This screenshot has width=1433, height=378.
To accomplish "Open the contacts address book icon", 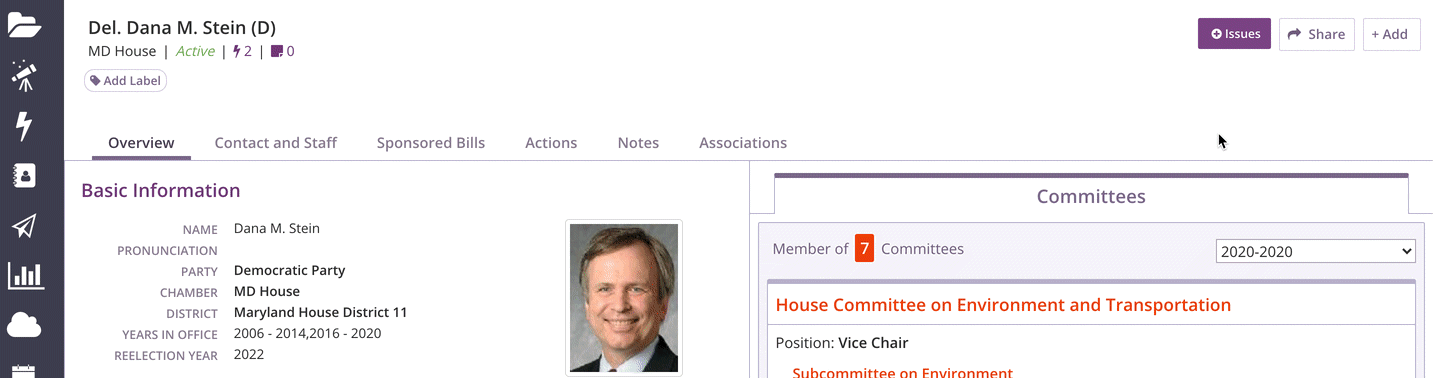I will (x=24, y=176).
